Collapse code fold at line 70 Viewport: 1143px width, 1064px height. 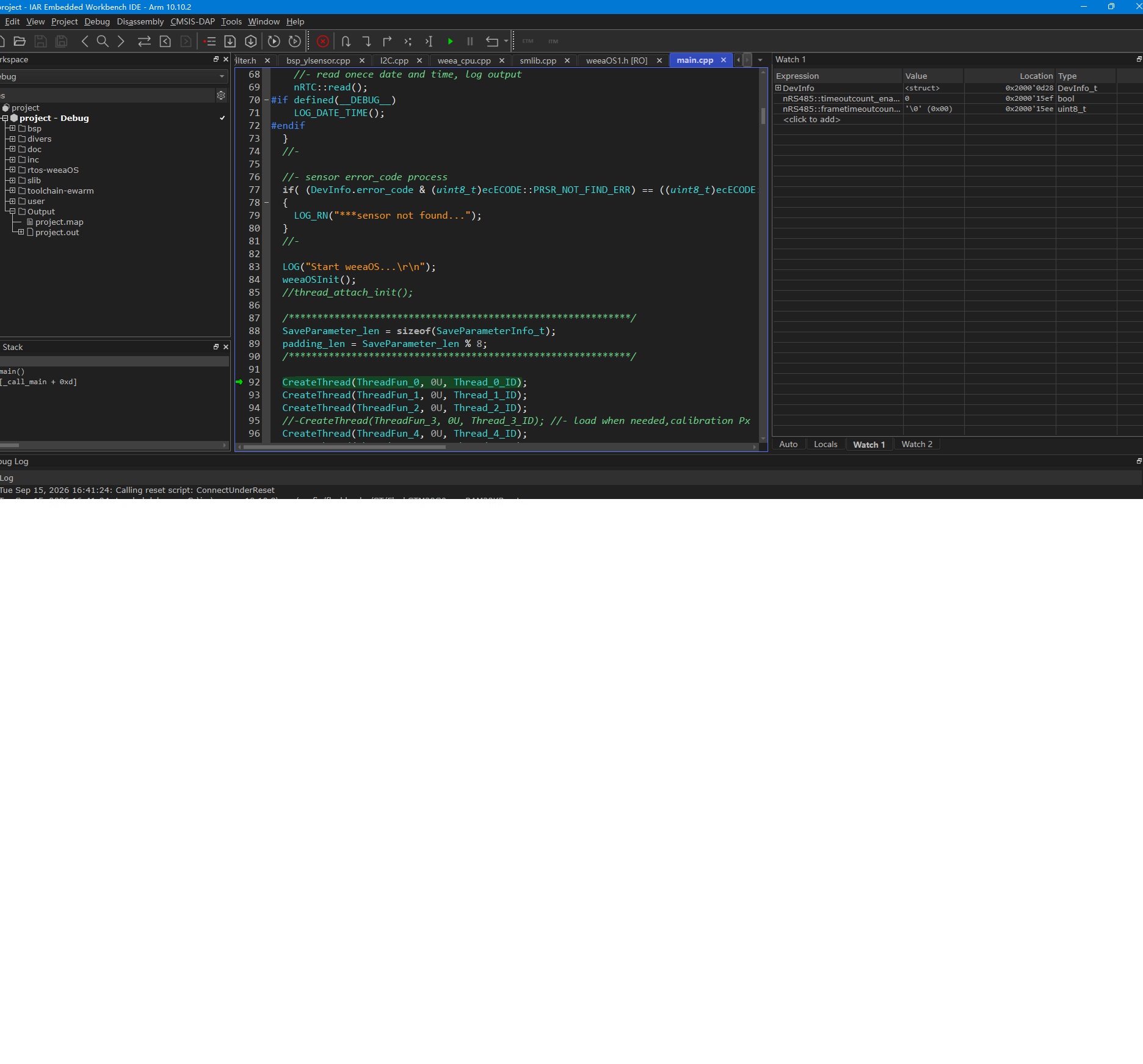tap(267, 100)
